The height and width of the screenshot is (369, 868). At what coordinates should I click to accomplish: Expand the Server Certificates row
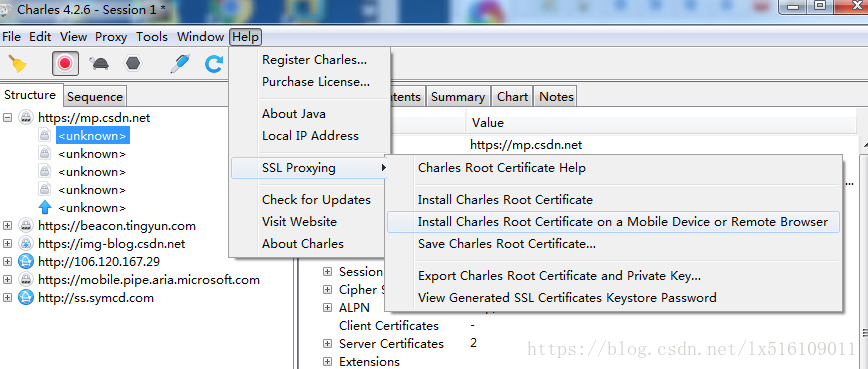[328, 344]
